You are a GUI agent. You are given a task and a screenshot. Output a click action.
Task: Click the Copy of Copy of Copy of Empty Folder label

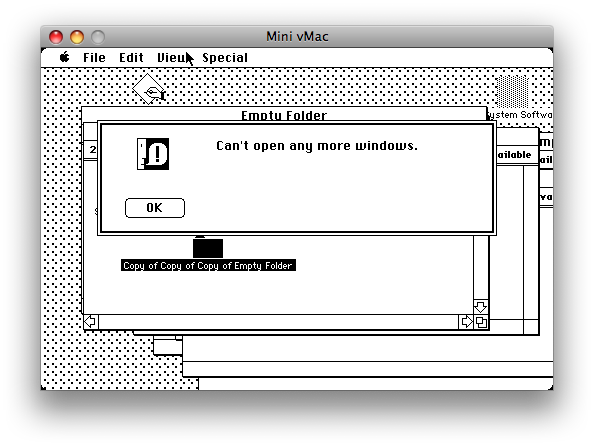(x=208, y=266)
